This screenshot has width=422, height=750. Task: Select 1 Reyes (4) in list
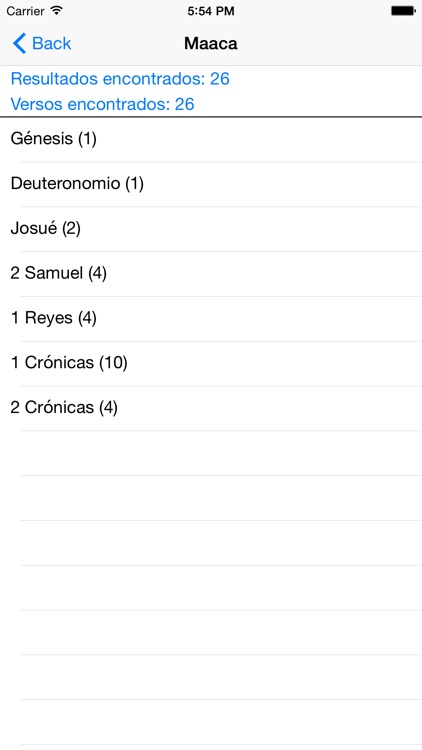point(211,319)
